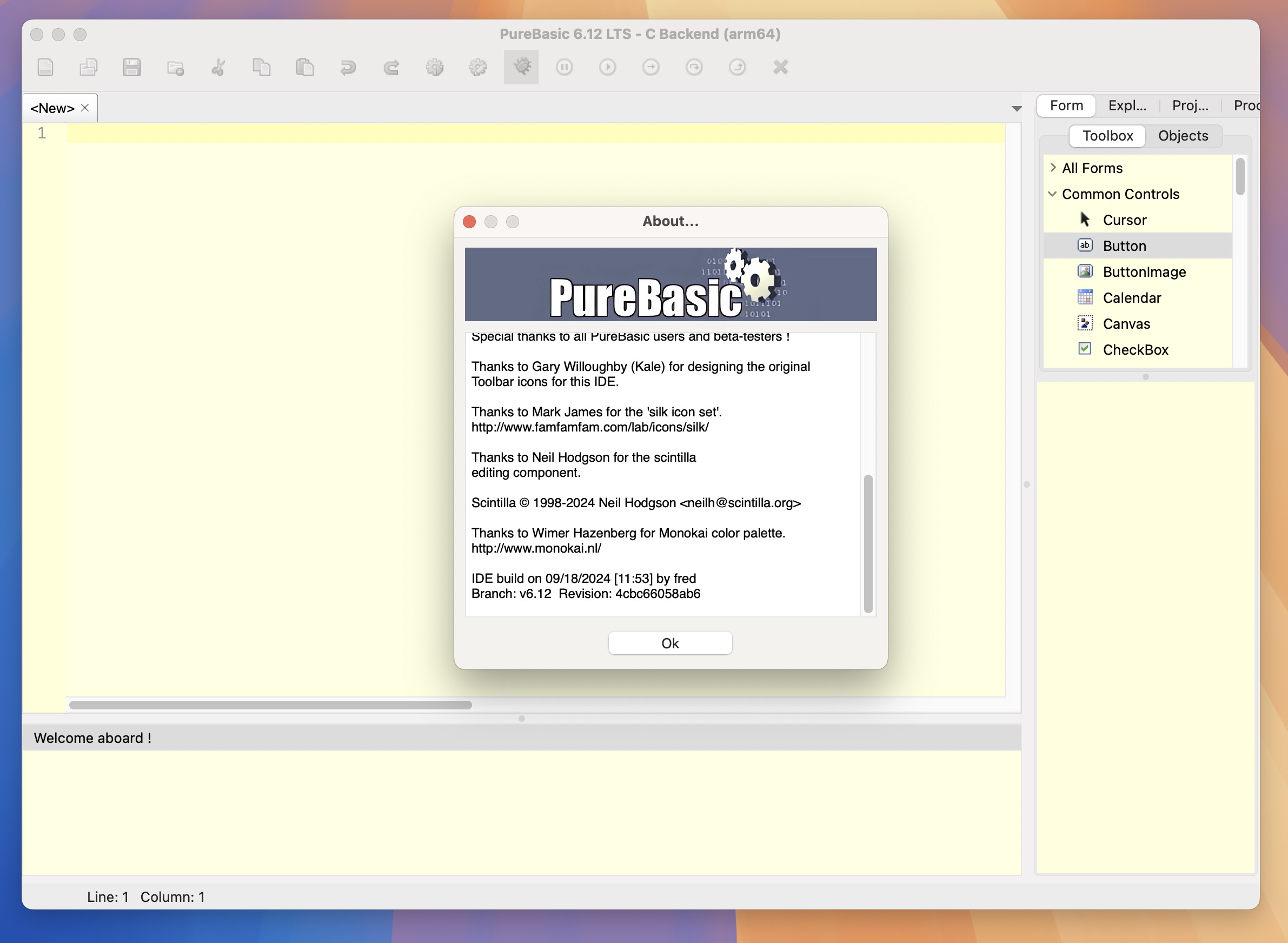Click the line number 1 in margin
Viewport: 1288px width, 943px height.
pos(42,134)
